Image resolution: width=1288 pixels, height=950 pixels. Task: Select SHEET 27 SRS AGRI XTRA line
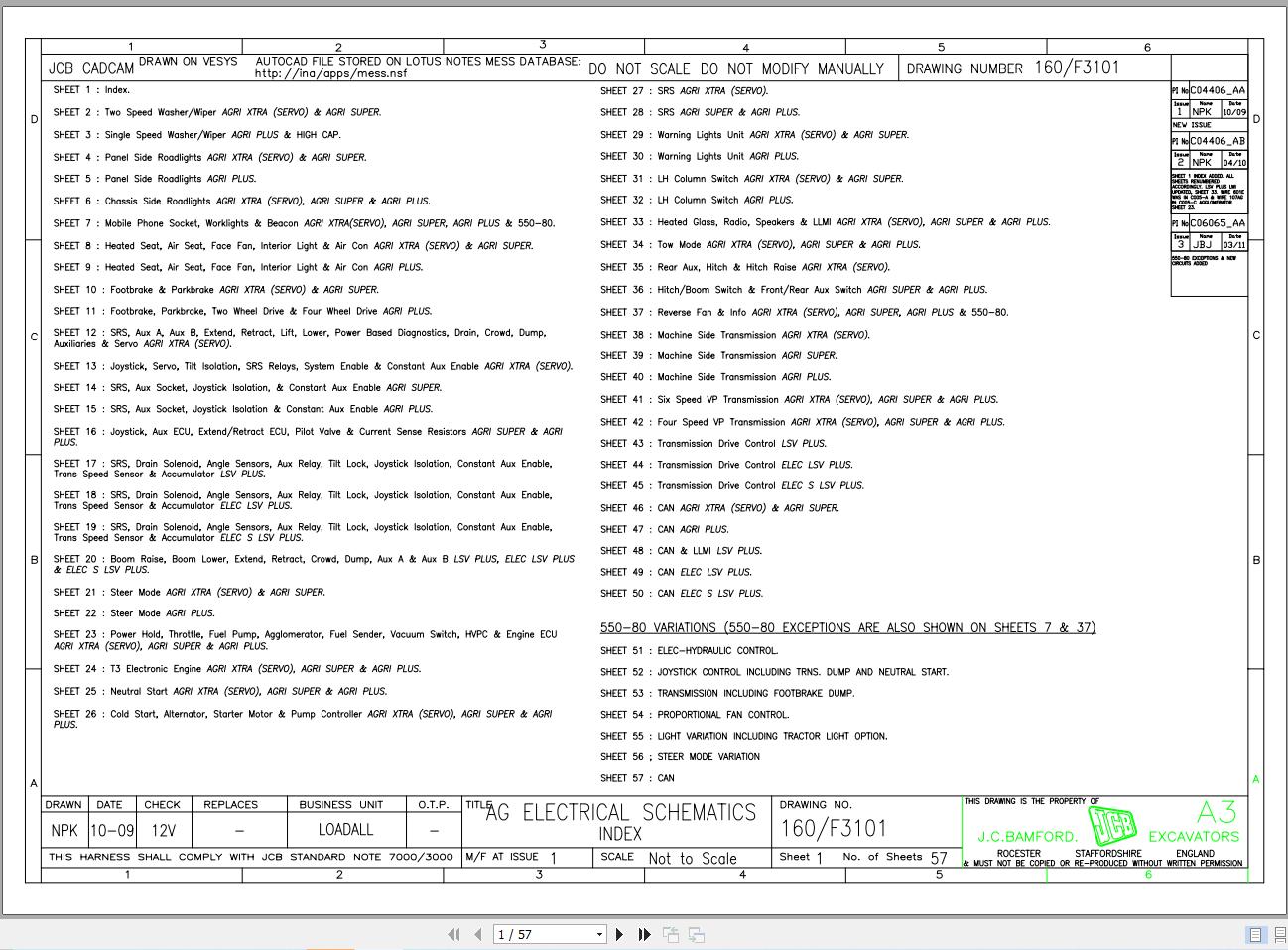[685, 91]
